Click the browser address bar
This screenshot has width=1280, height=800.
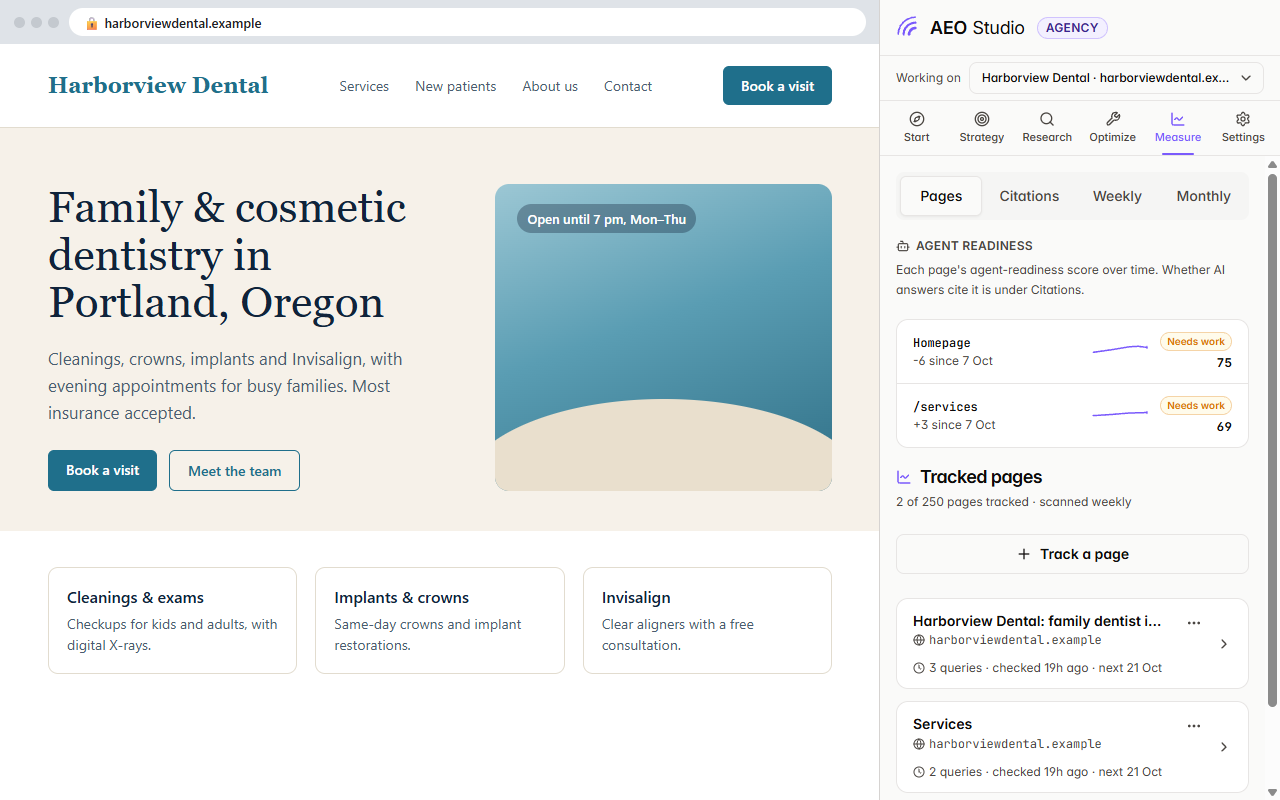click(x=467, y=23)
